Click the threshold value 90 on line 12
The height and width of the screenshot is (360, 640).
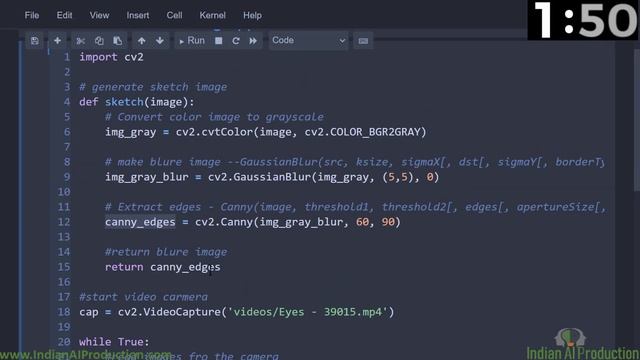tap(388, 222)
